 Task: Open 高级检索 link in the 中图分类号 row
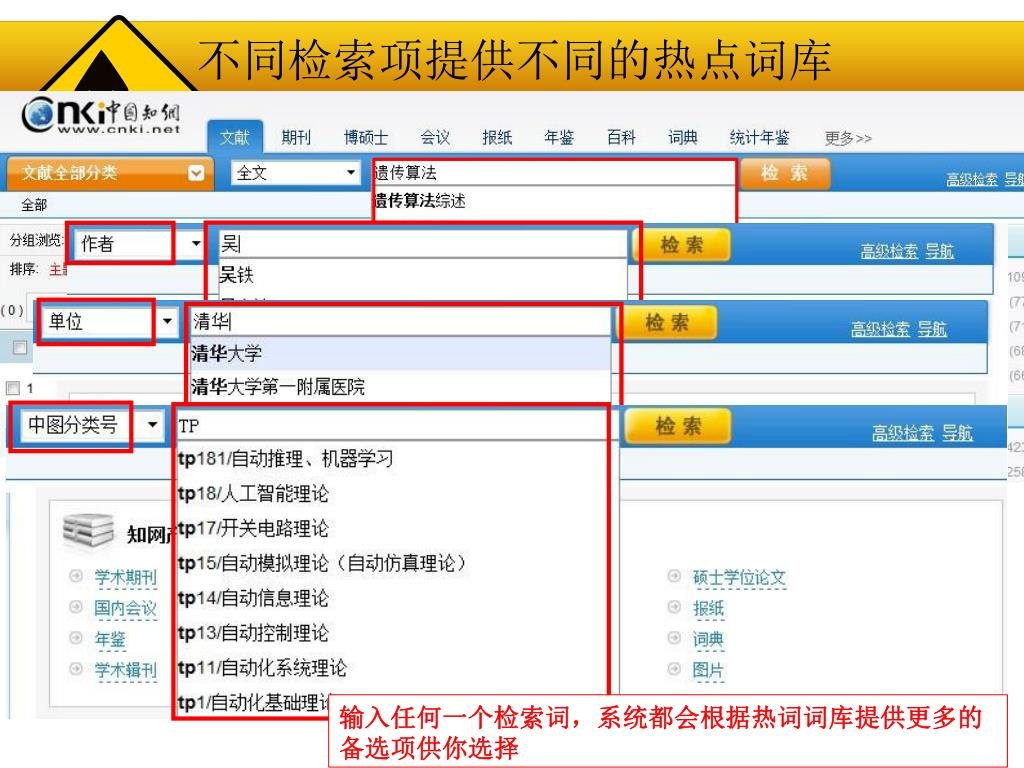click(x=903, y=432)
